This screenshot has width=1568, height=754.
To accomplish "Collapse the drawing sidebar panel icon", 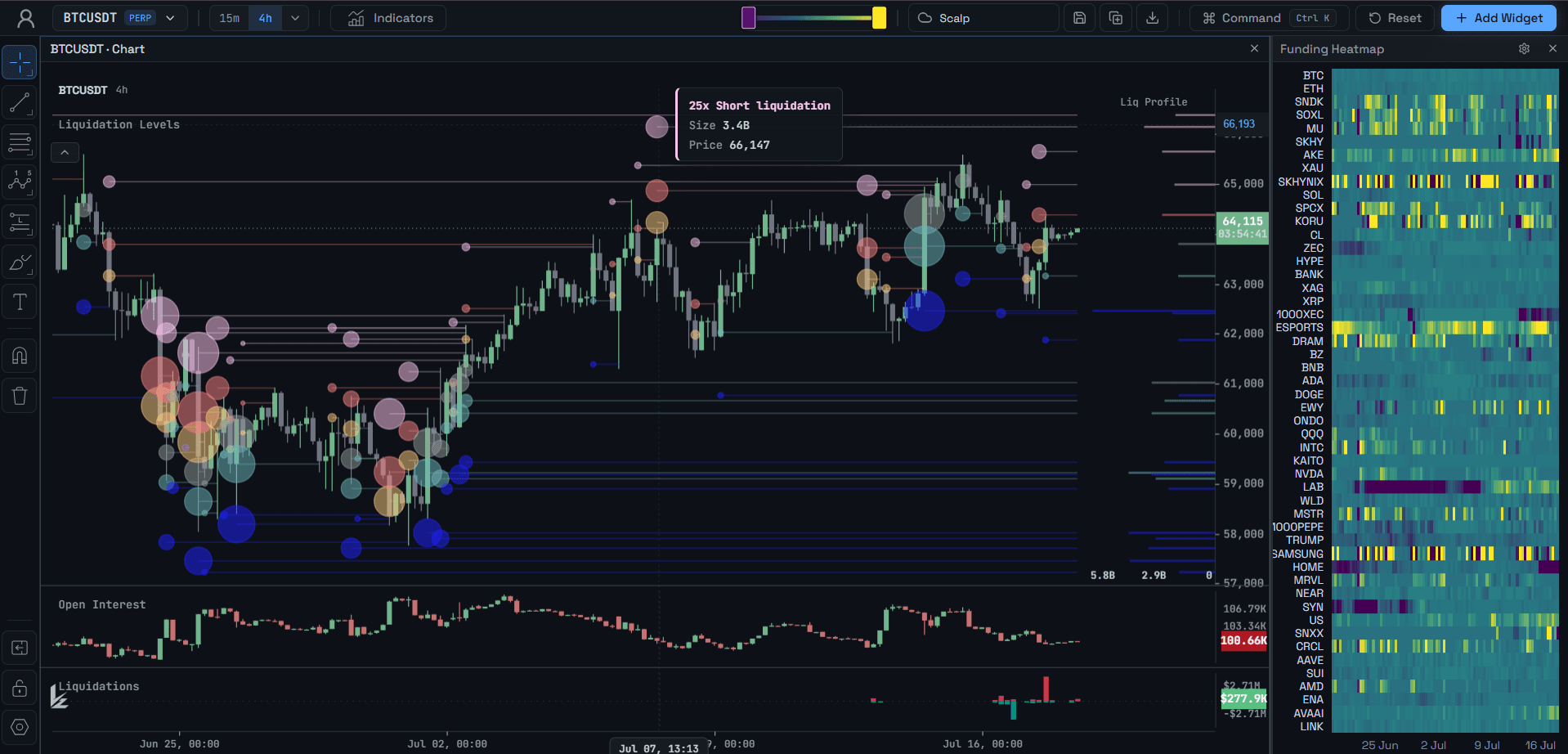I will [20, 648].
